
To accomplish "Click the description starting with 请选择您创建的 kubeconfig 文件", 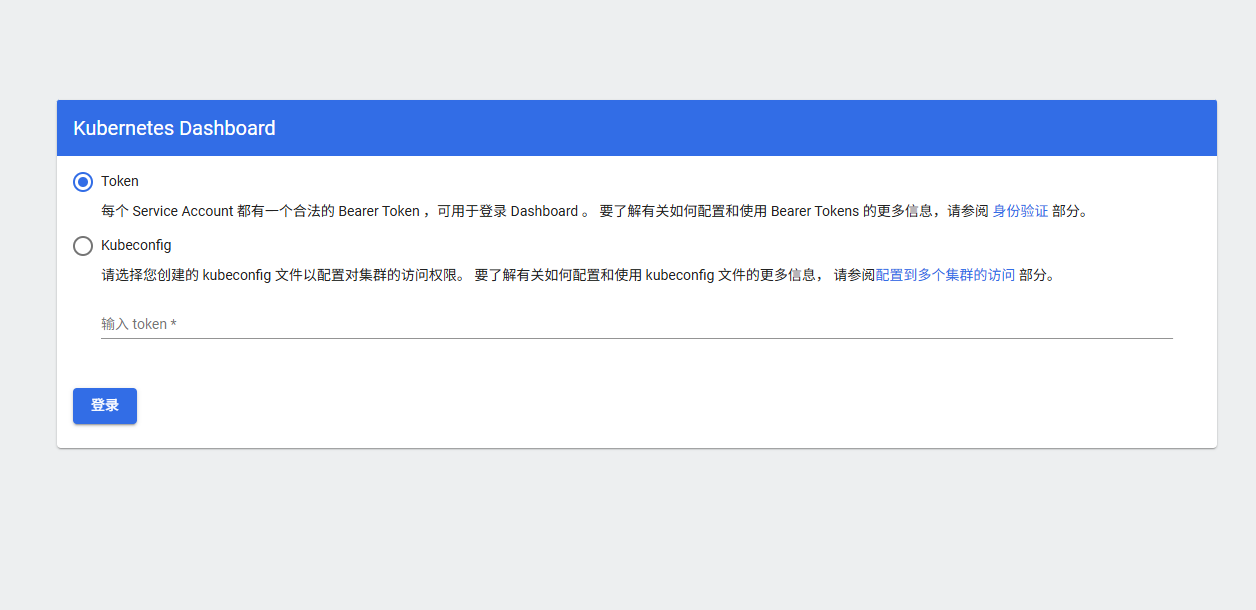I will (x=578, y=275).
